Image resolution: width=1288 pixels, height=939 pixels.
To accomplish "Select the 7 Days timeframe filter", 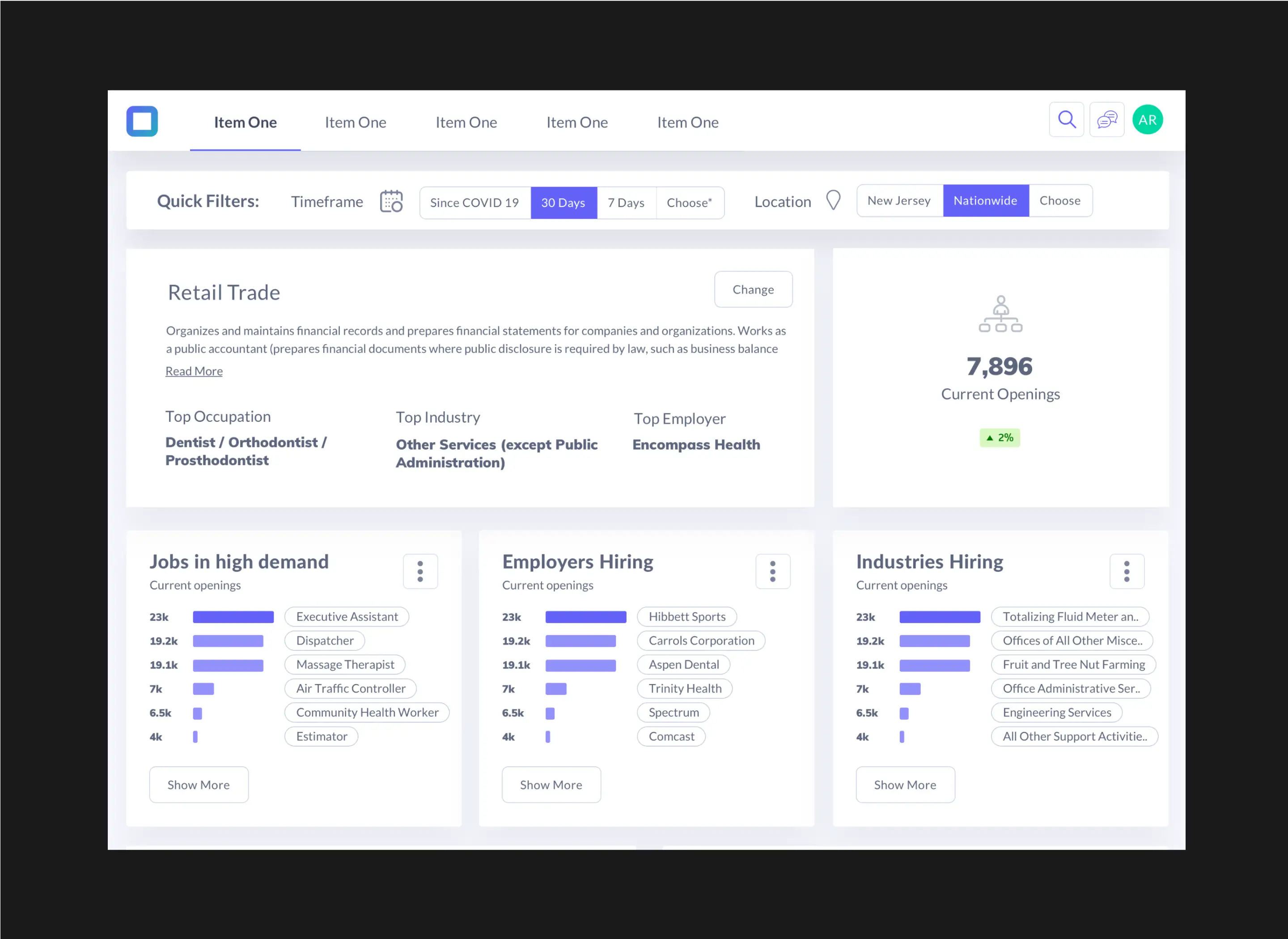I will click(x=626, y=203).
